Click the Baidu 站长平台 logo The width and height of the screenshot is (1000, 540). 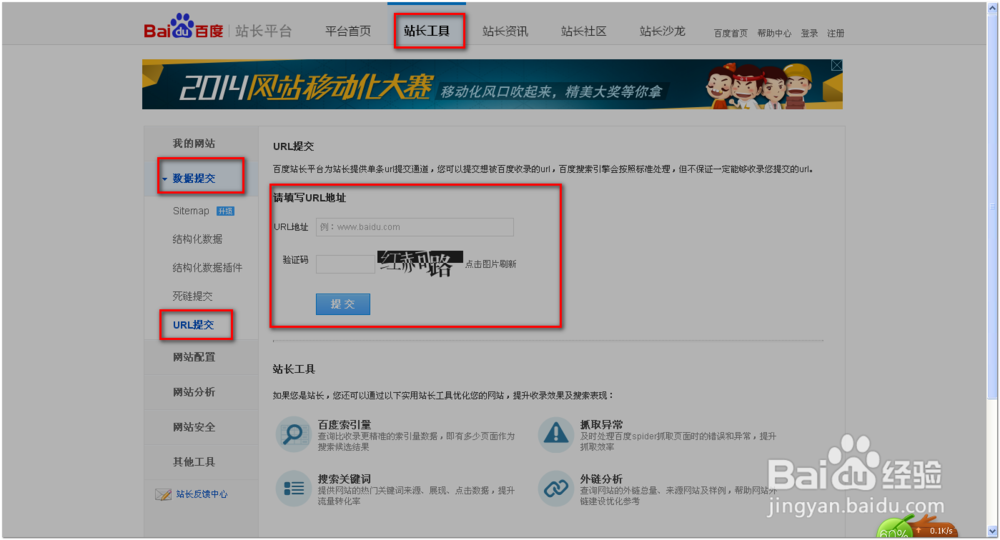pyautogui.click(x=217, y=29)
